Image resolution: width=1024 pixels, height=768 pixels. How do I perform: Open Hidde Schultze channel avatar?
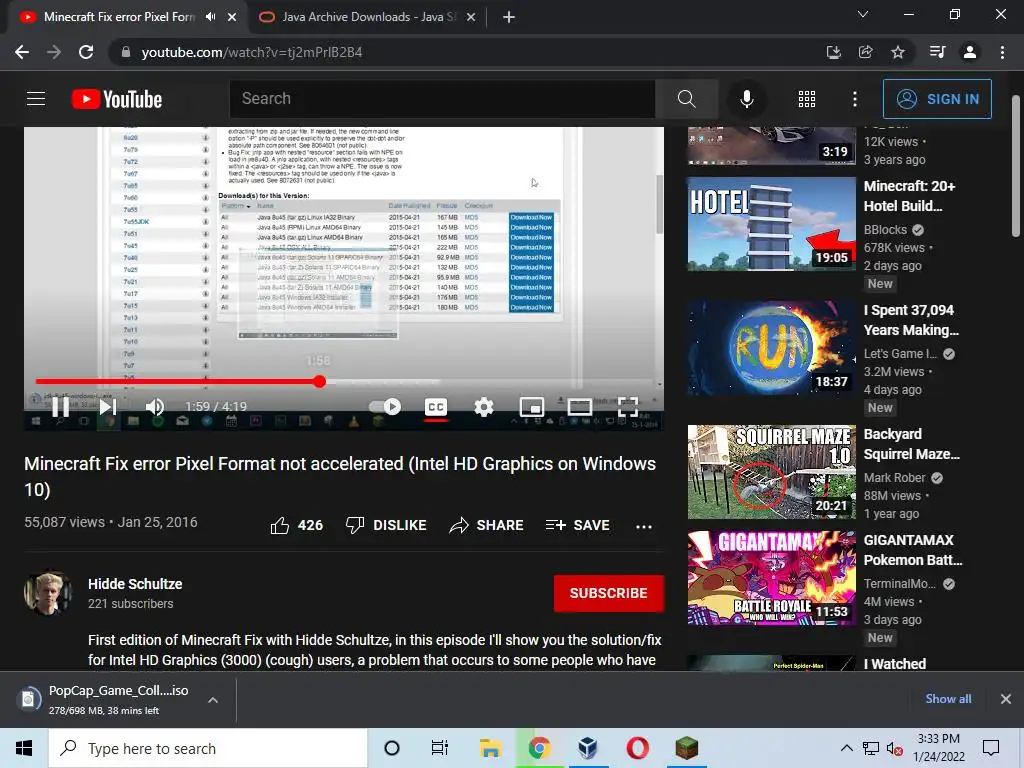(47, 593)
